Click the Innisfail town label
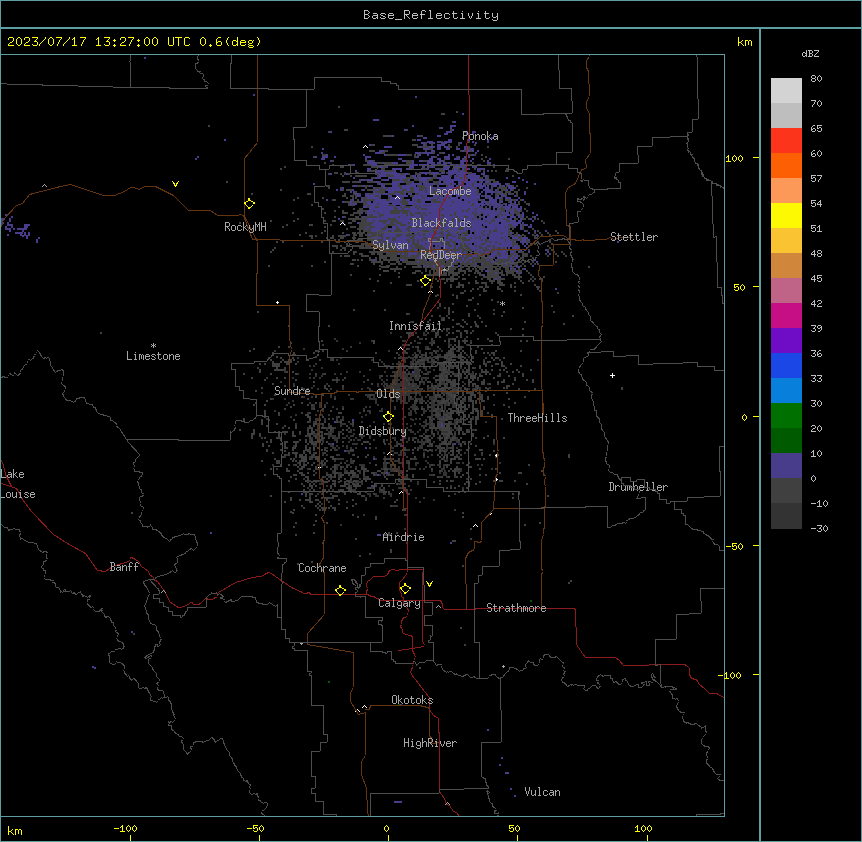 (x=415, y=326)
